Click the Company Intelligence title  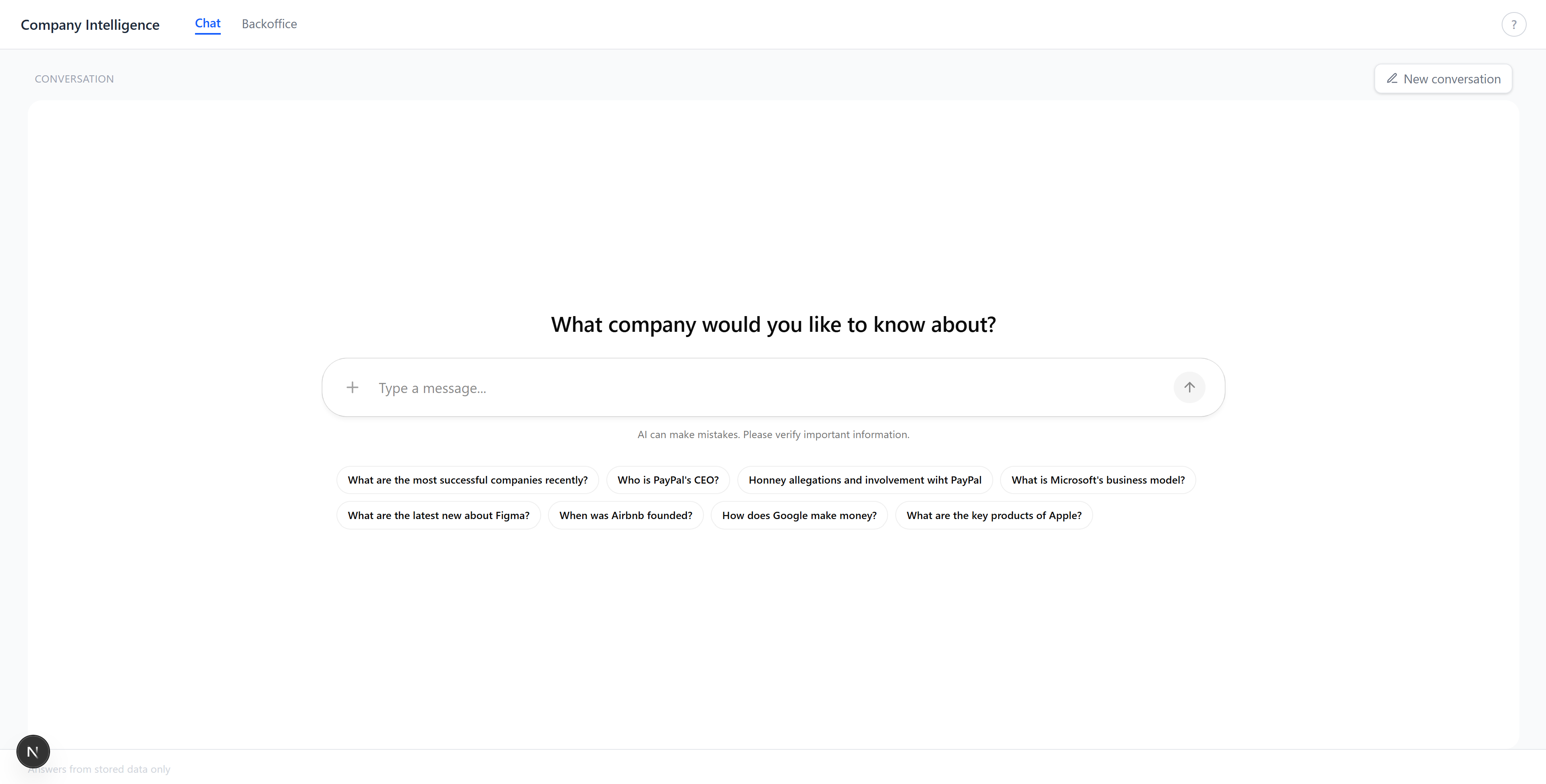90,25
